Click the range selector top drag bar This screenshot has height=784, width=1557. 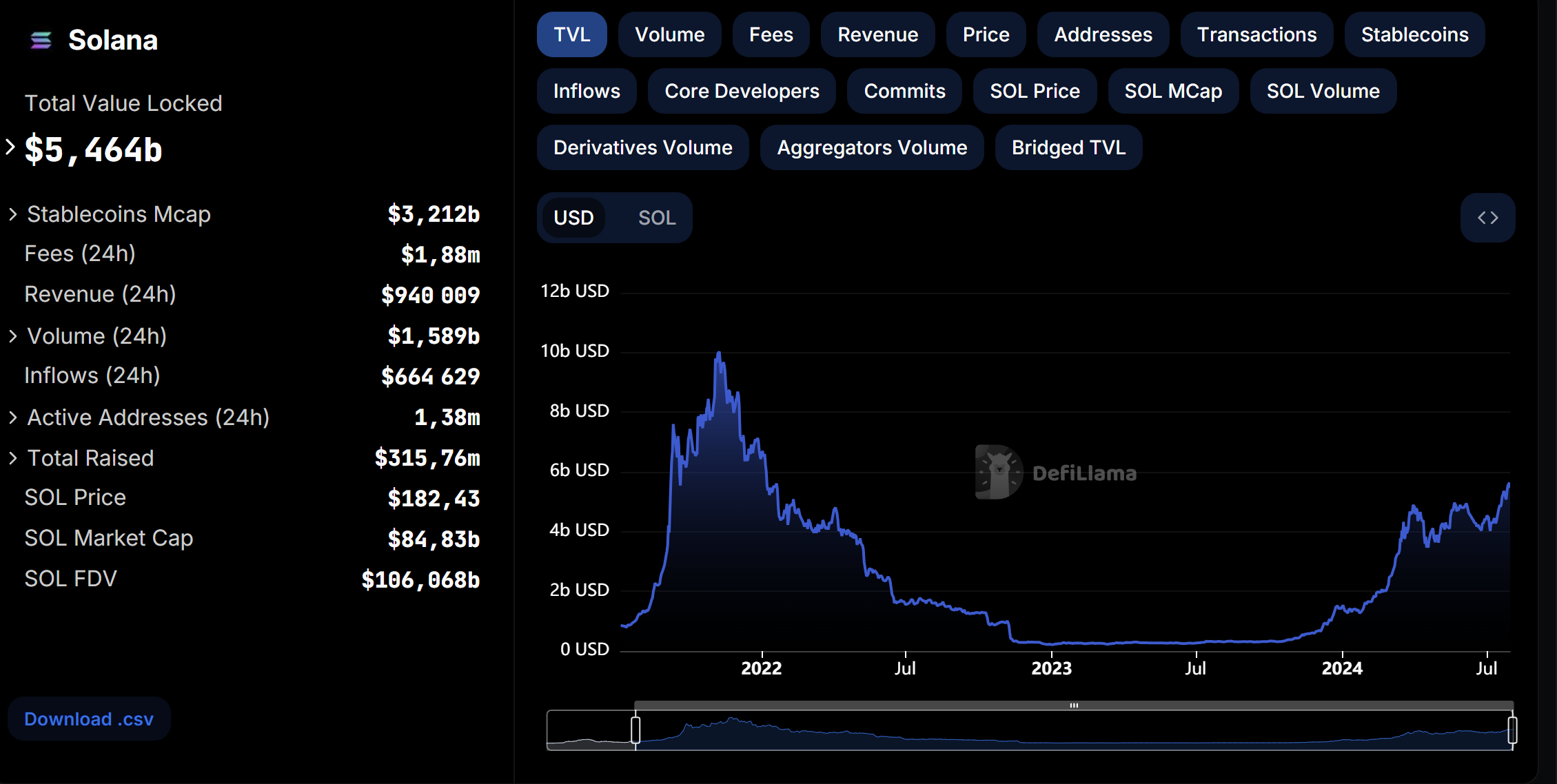pyautogui.click(x=1074, y=705)
